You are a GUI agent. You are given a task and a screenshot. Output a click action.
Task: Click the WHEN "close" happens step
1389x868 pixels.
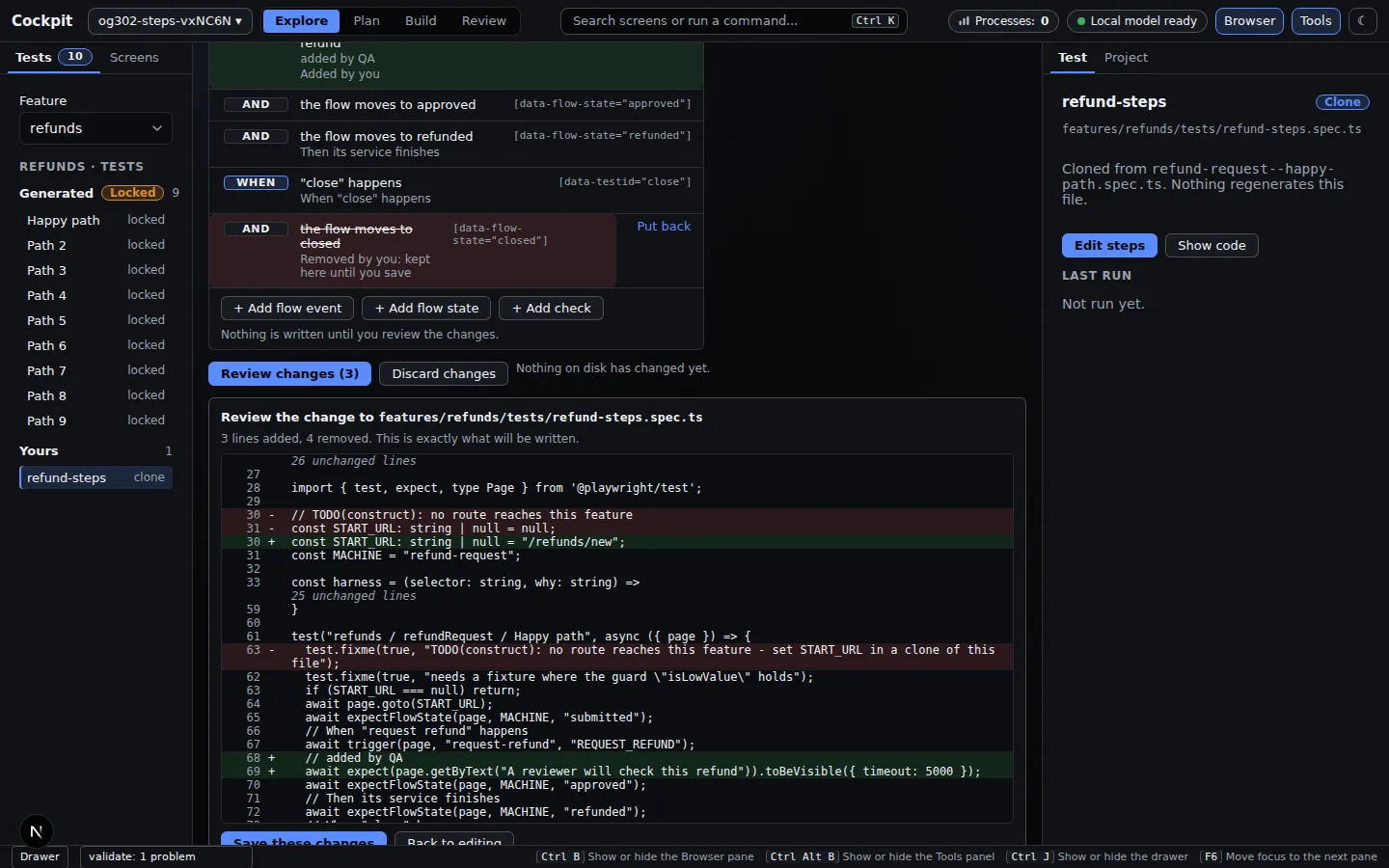pyautogui.click(x=456, y=190)
